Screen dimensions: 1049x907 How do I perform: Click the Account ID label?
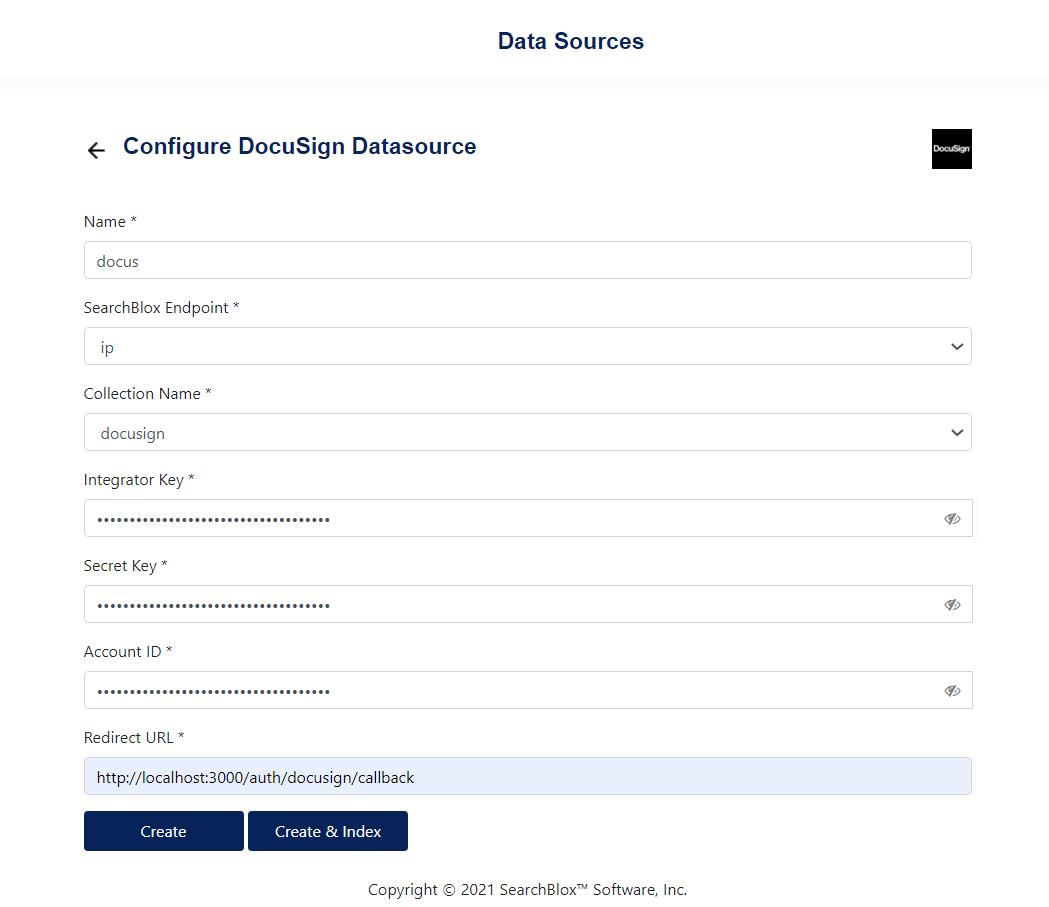click(128, 651)
